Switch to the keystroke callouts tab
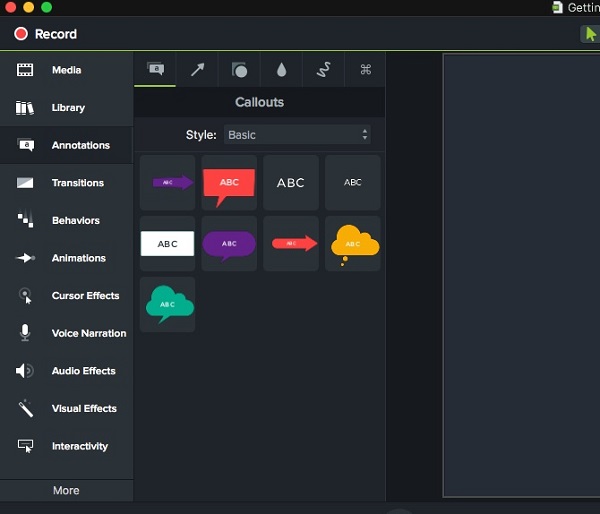Viewport: 600px width, 514px height. click(x=365, y=70)
